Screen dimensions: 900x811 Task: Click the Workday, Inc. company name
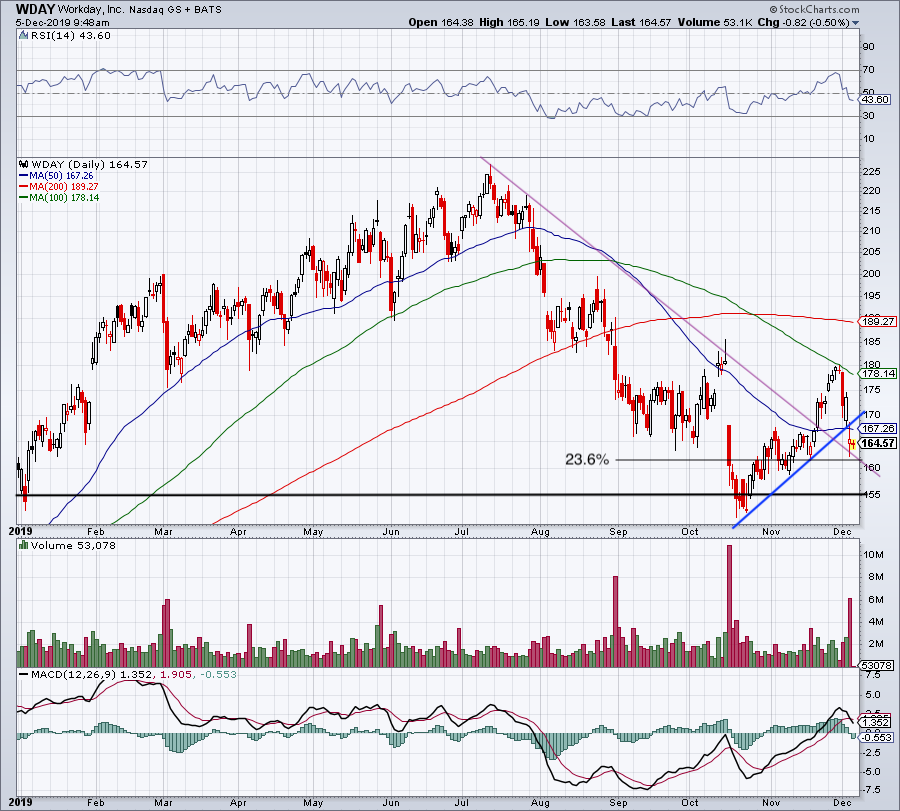[91, 10]
